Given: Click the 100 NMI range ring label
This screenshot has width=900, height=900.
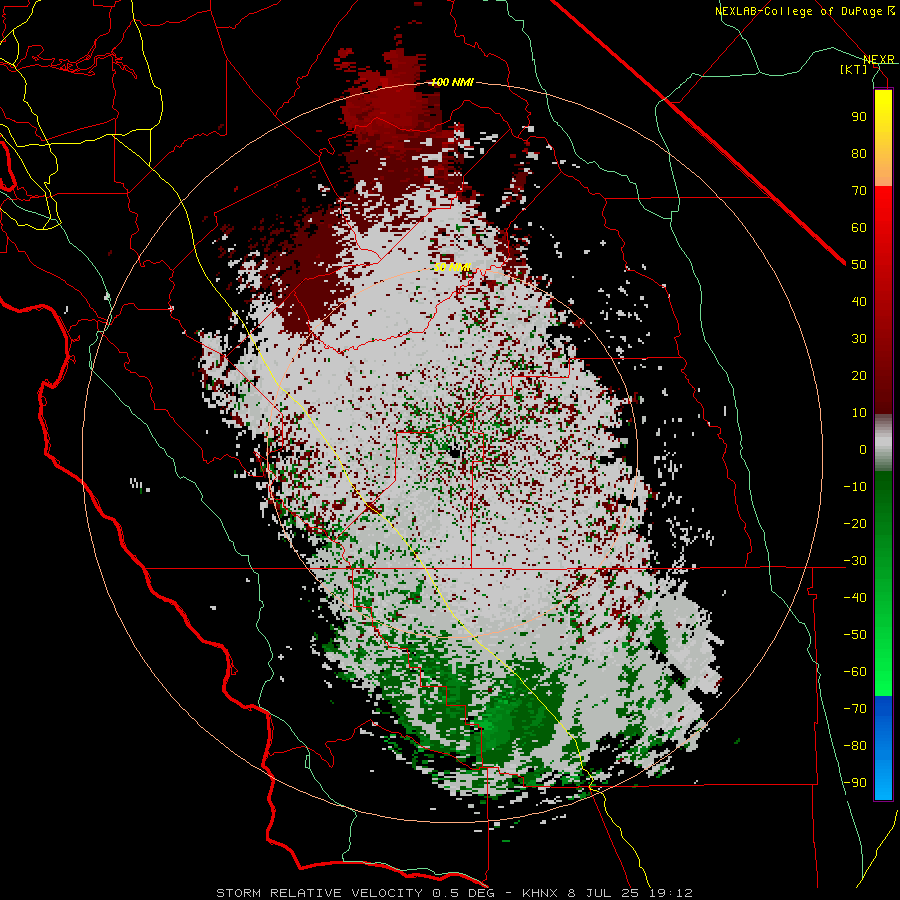Looking at the screenshot, I should (x=452, y=82).
